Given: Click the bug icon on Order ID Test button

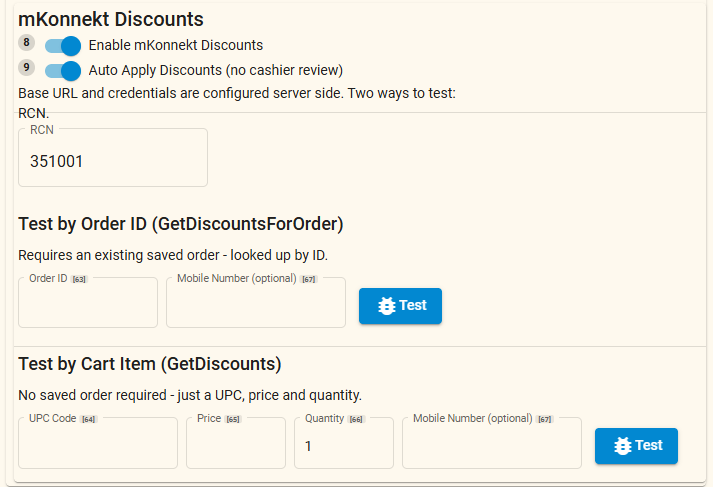Looking at the screenshot, I should tap(387, 306).
